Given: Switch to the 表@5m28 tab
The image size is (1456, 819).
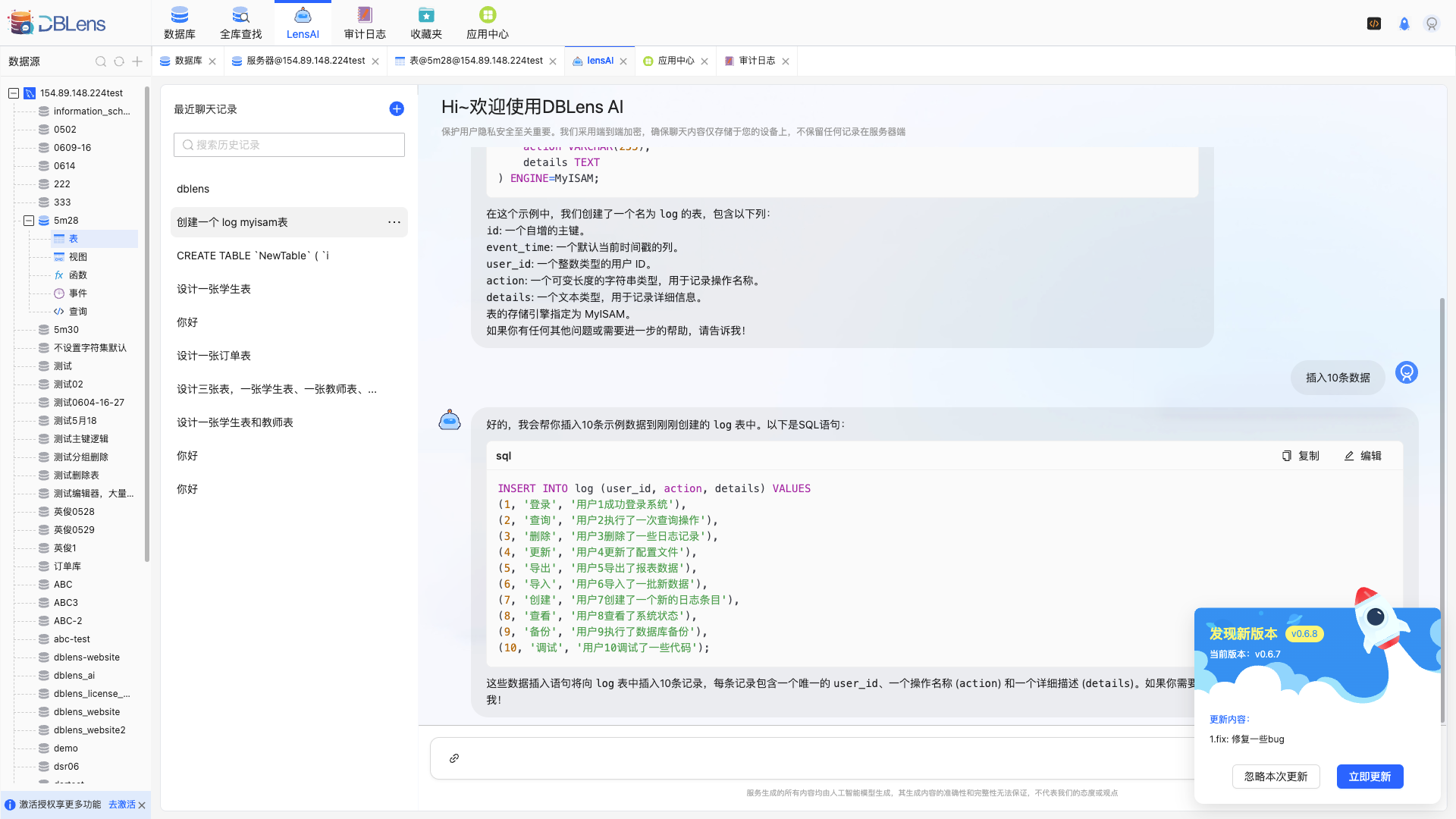Looking at the screenshot, I should [470, 61].
